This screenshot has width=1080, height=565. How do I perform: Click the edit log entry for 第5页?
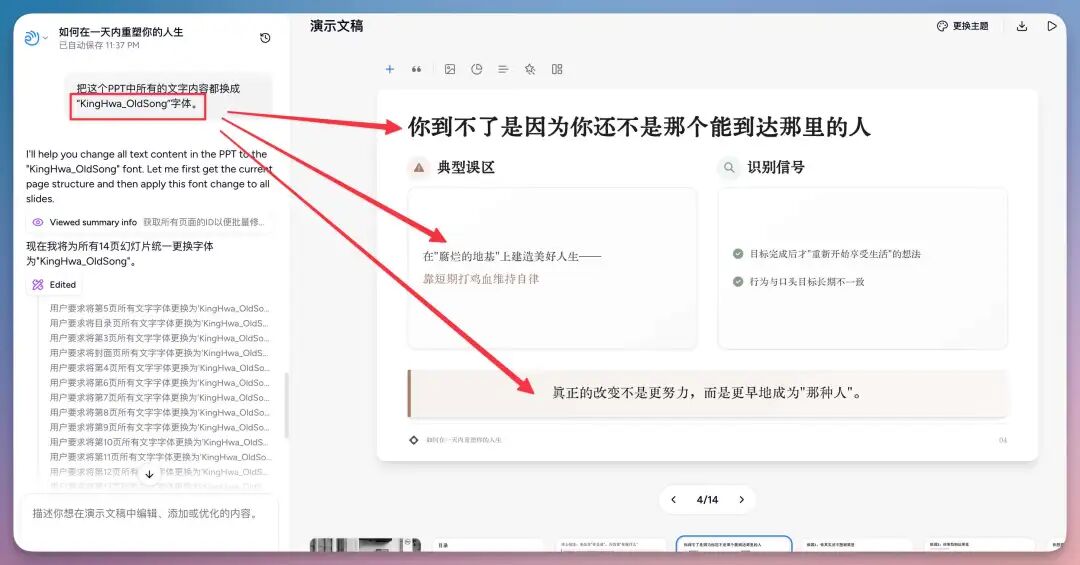pos(159,308)
